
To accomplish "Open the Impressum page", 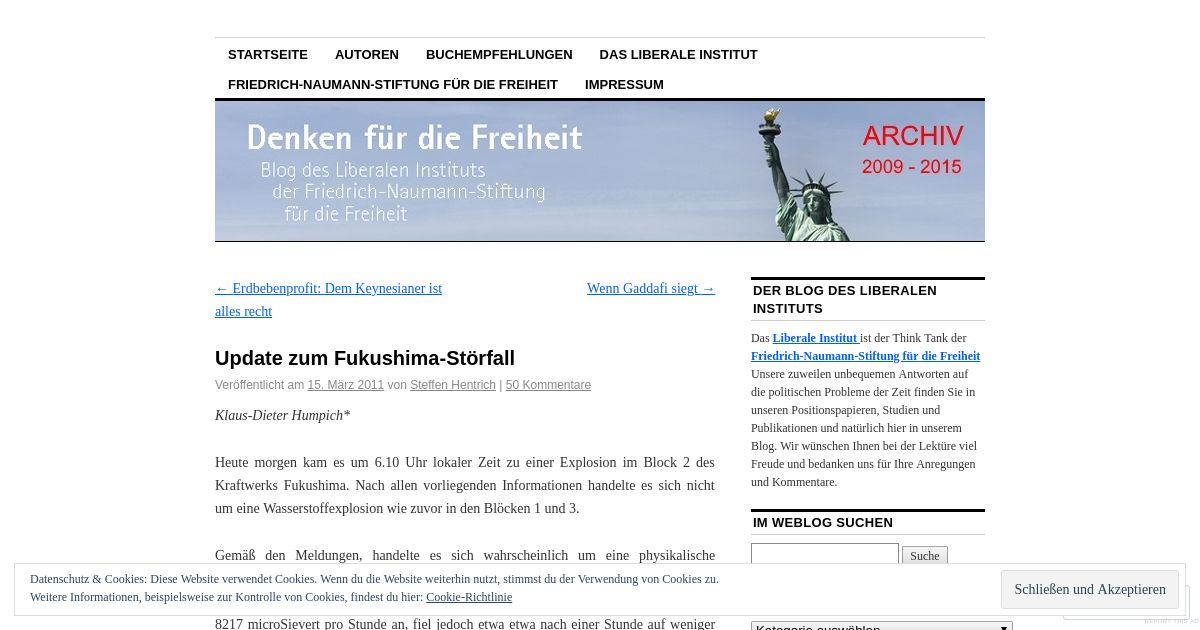I will [x=624, y=84].
